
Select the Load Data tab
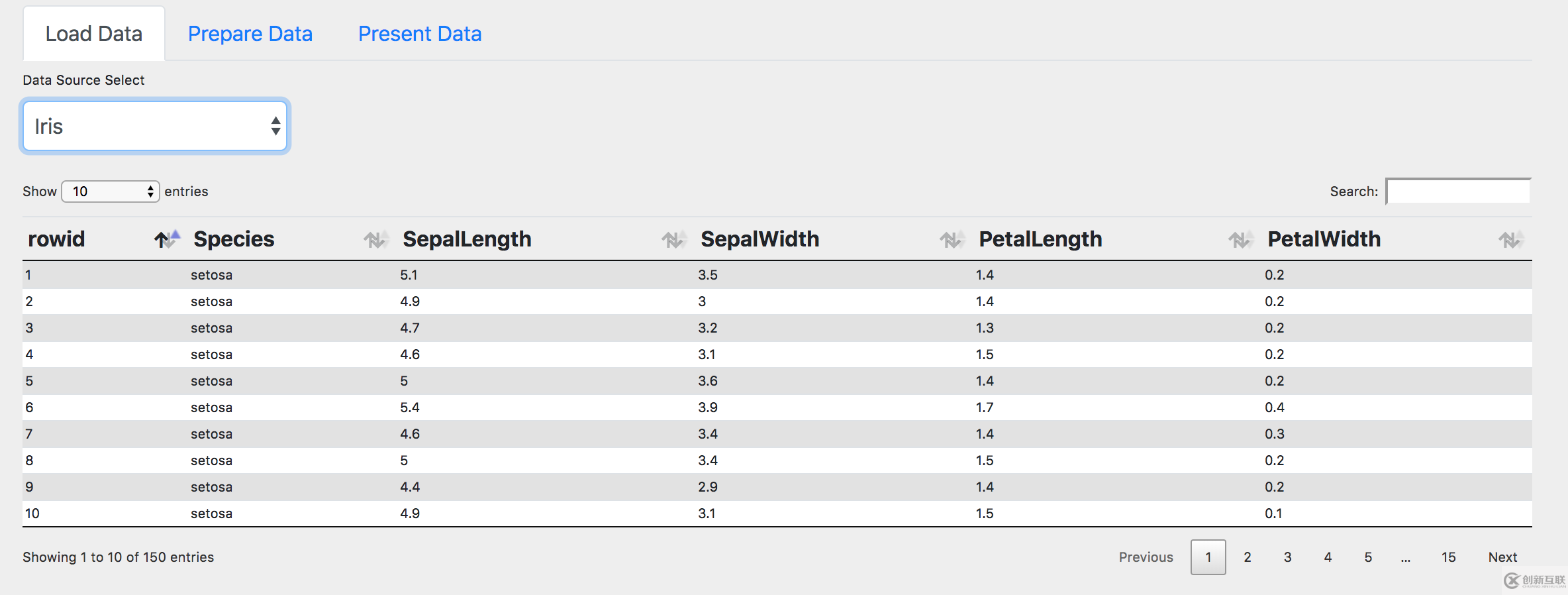tap(93, 34)
